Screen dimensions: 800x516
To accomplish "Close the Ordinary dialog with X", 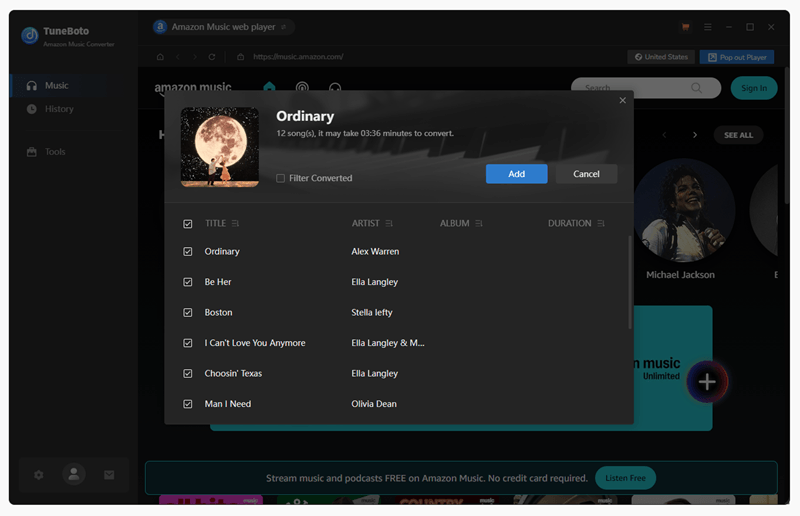I will click(622, 100).
